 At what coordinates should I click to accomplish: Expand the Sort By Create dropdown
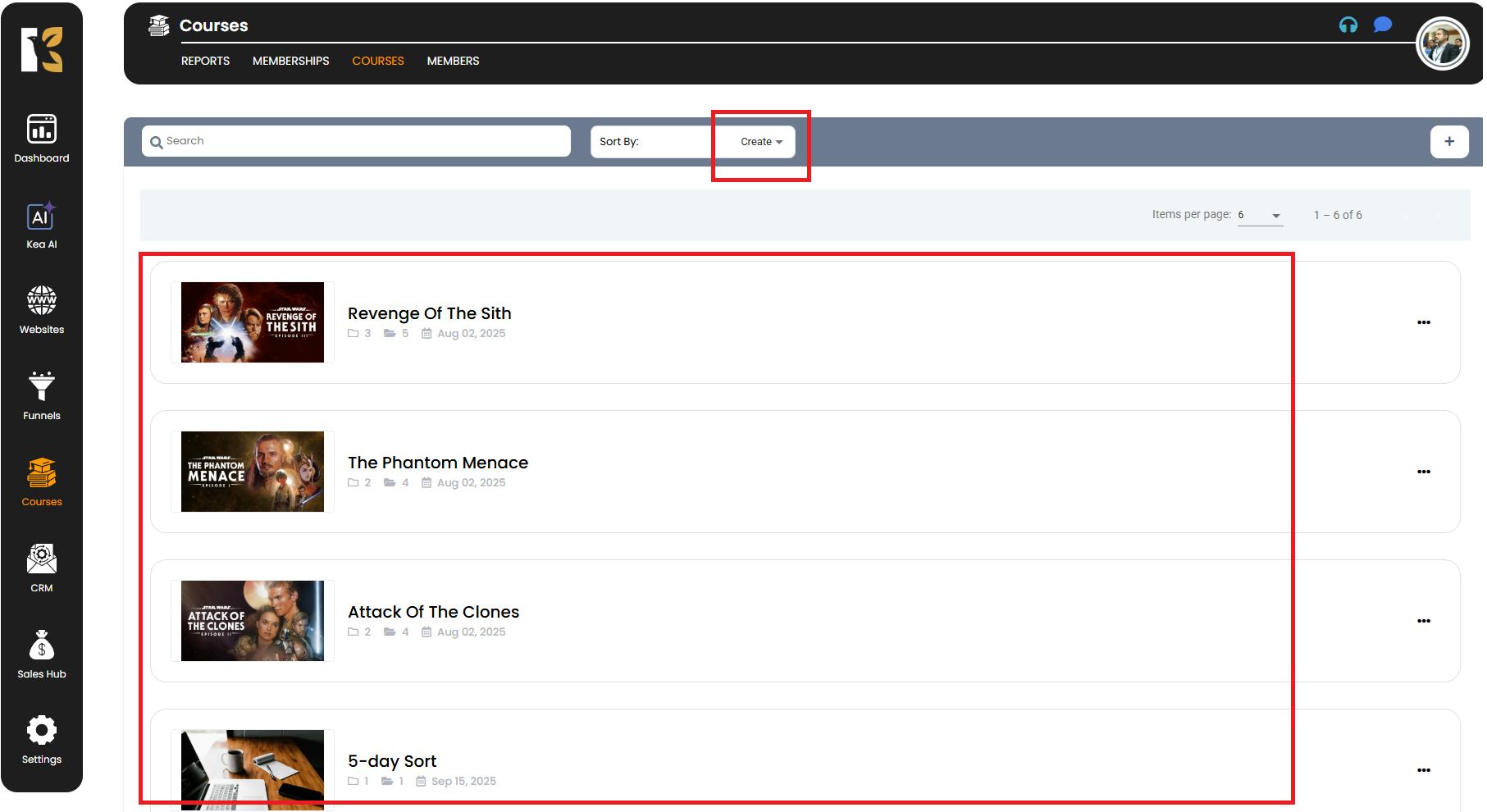tap(760, 142)
